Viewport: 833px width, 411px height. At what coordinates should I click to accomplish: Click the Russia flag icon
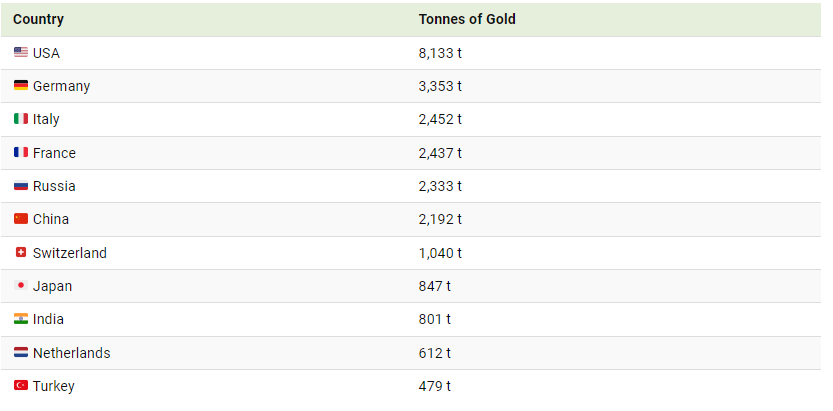click(x=21, y=185)
